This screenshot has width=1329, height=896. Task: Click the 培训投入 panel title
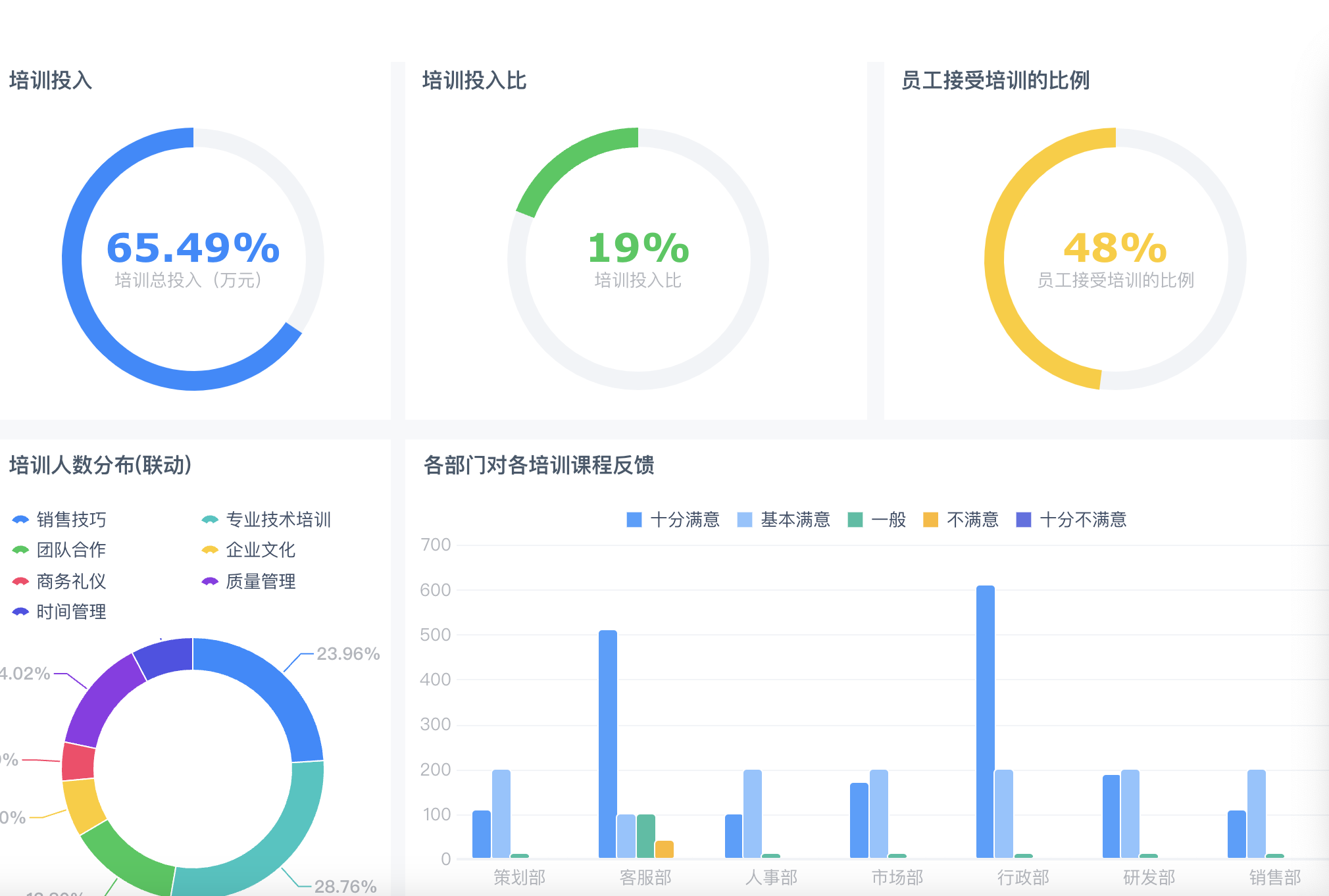[51, 80]
